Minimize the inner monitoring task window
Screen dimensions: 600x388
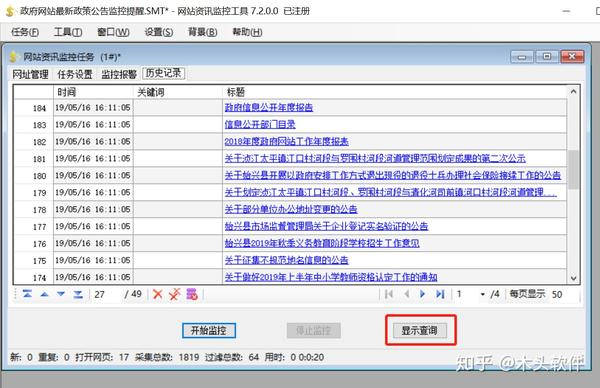tap(521, 57)
